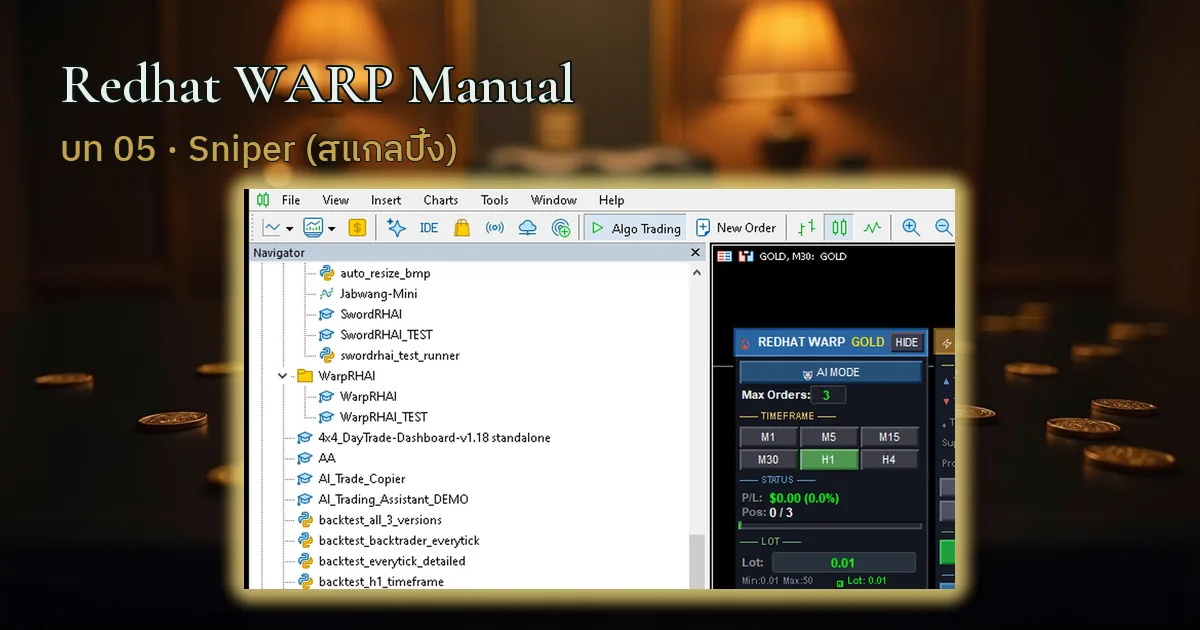Select the H1 timeframe button

(829, 460)
